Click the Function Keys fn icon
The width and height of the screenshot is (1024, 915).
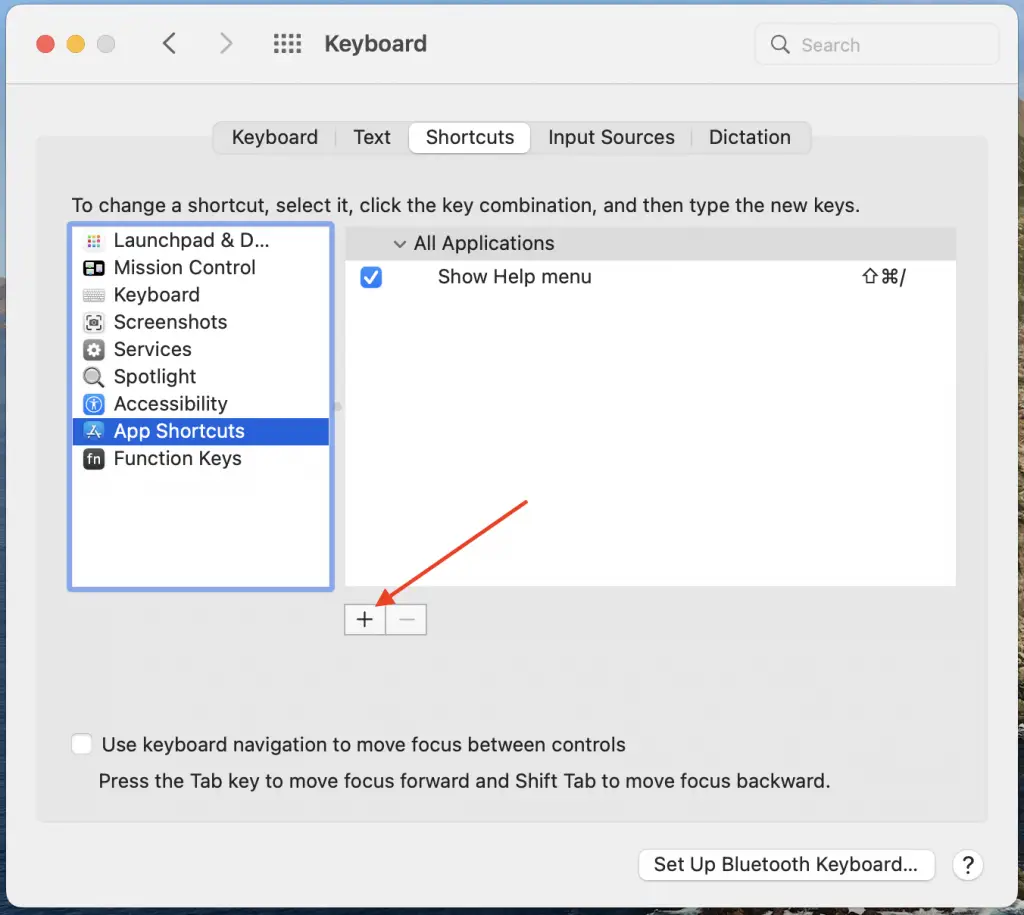(x=94, y=459)
